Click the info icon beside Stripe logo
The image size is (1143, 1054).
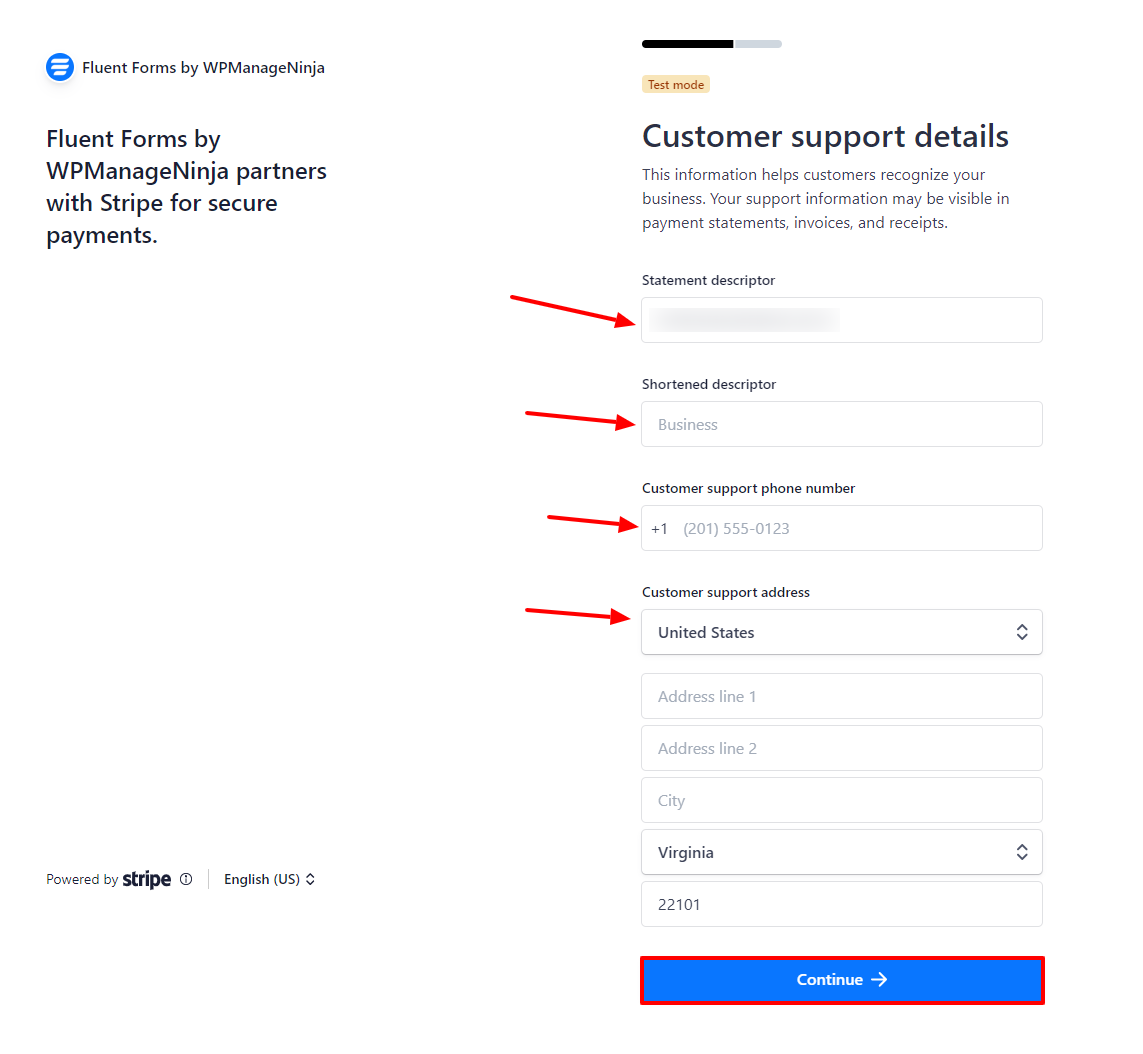click(186, 879)
